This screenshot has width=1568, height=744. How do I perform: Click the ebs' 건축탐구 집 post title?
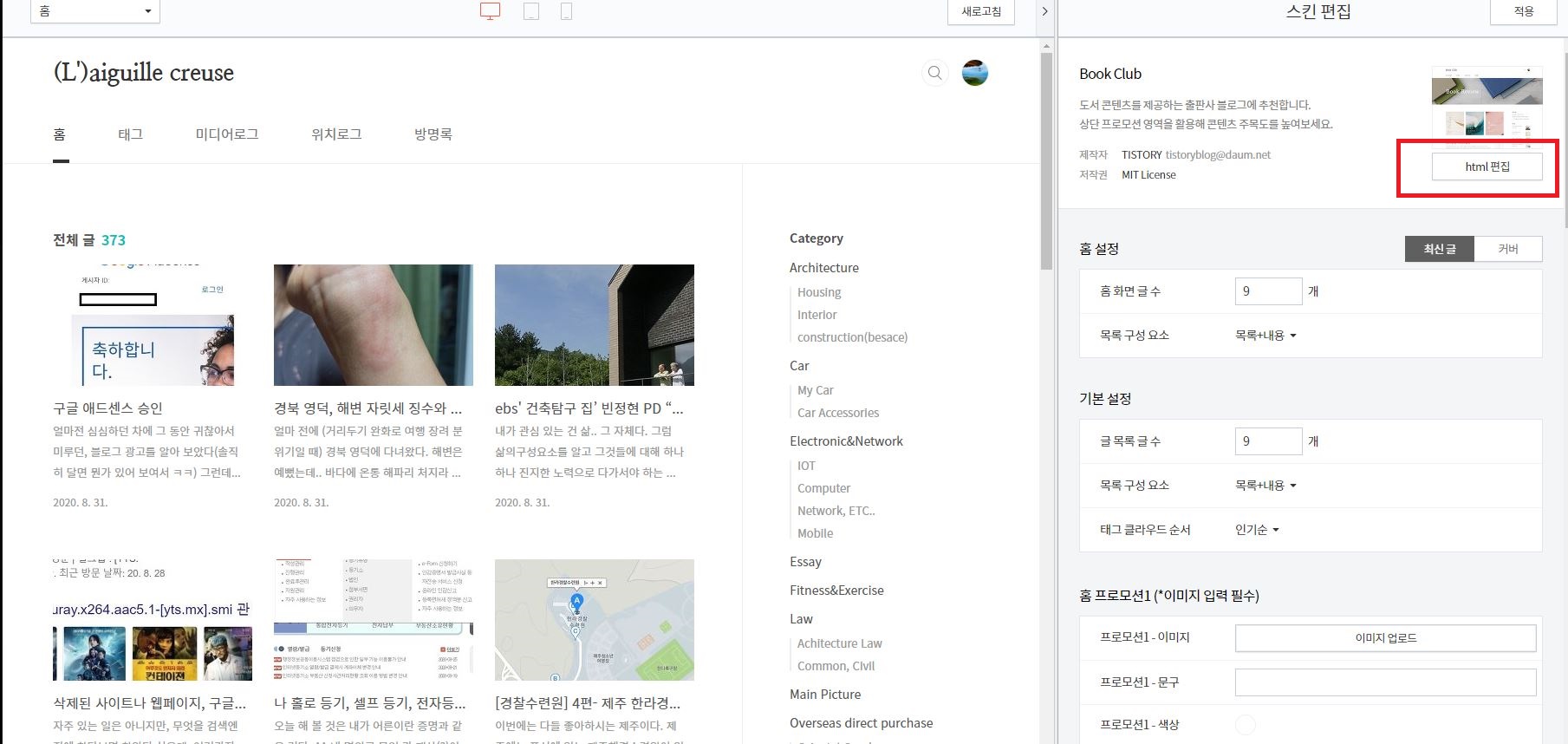(589, 408)
